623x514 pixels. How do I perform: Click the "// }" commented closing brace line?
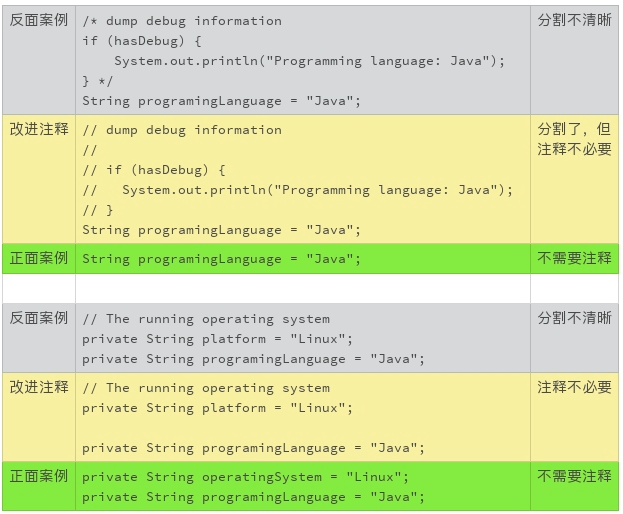98,210
